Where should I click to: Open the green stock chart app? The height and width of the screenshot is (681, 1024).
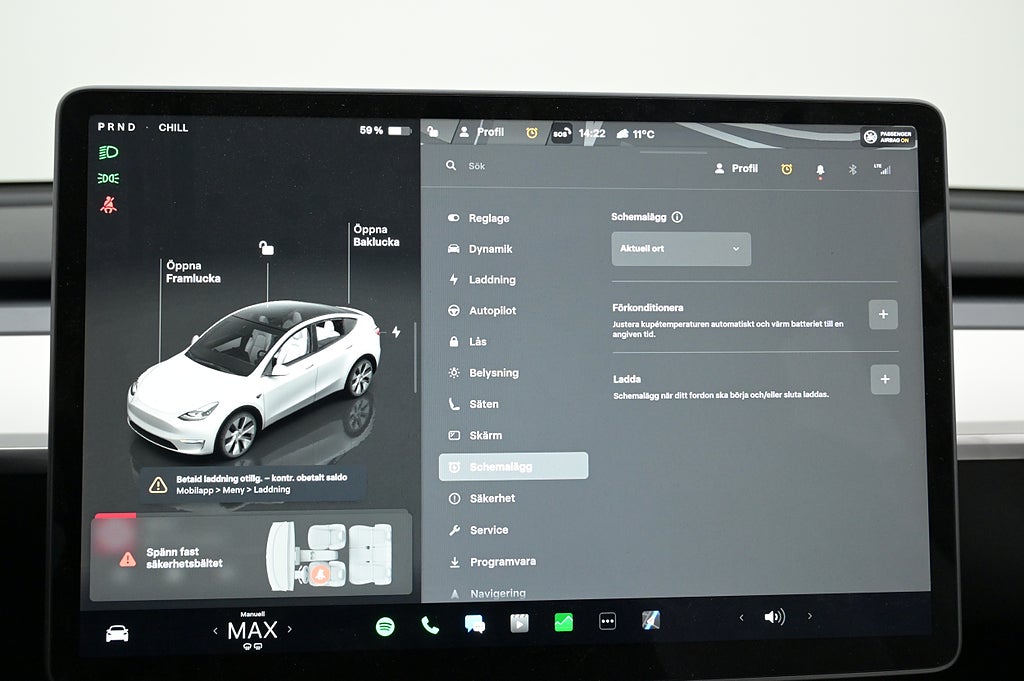pos(564,622)
